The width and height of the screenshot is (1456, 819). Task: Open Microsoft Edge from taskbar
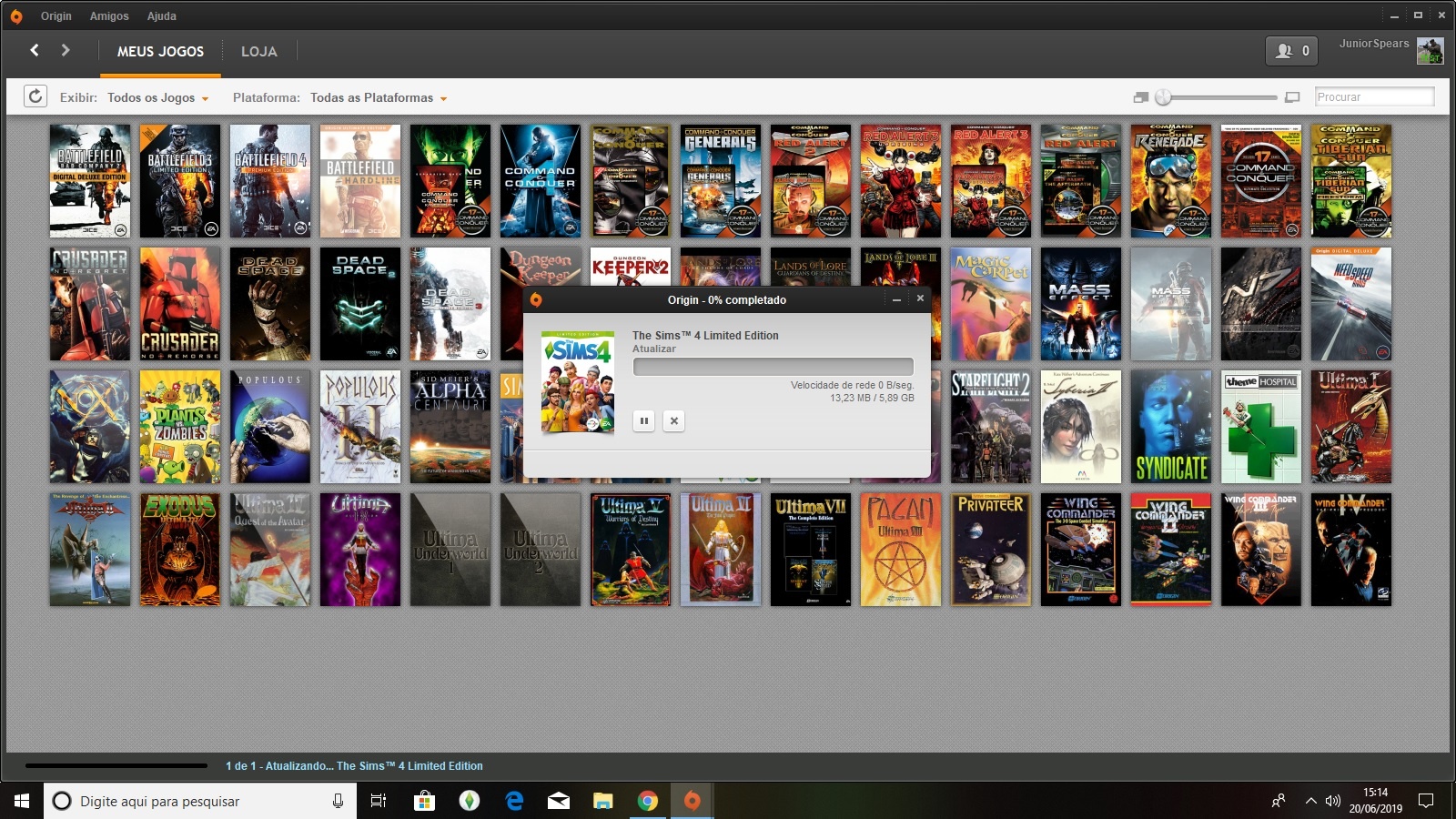pyautogui.click(x=514, y=801)
